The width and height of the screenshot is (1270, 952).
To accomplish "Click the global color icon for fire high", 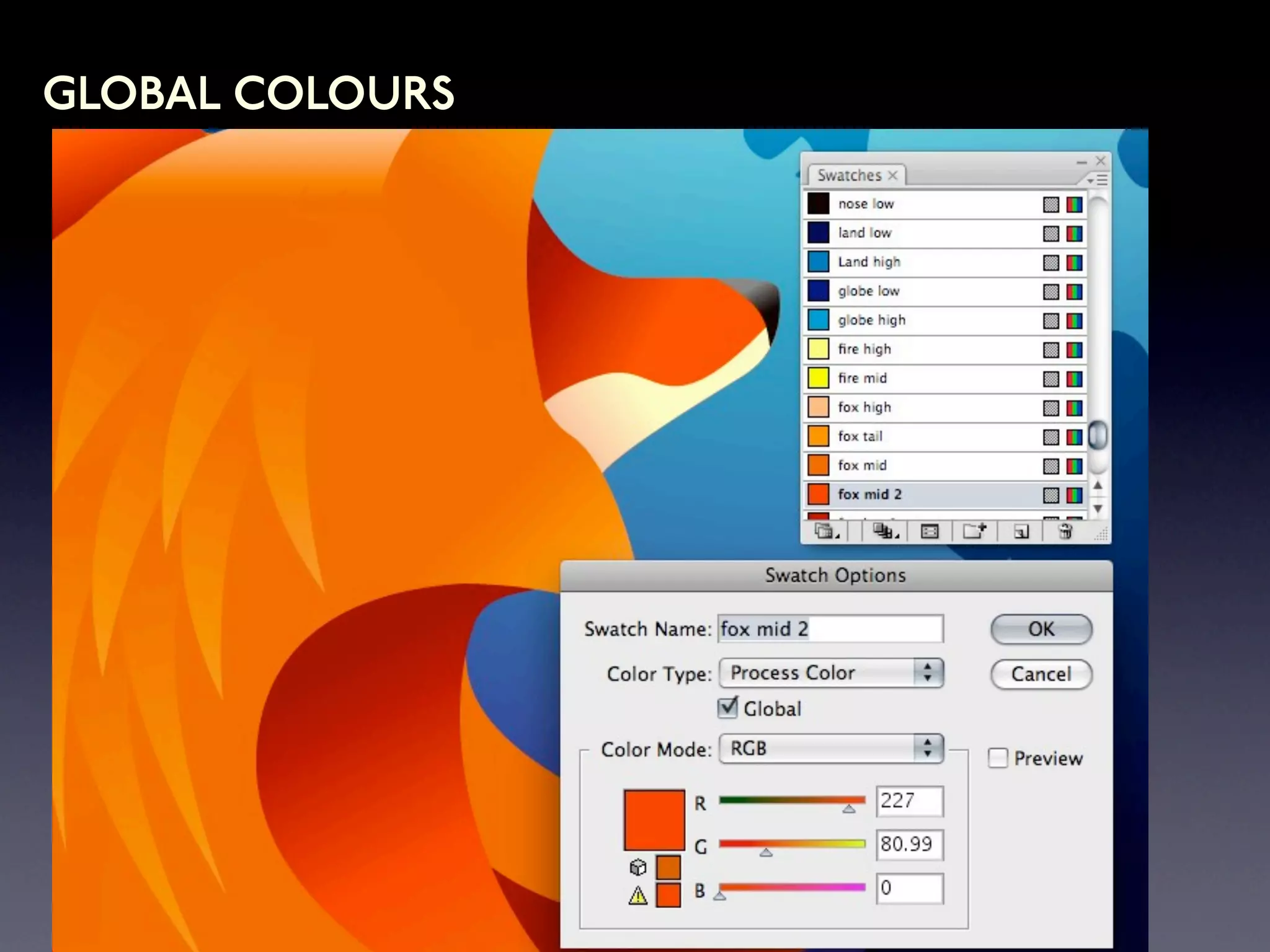I will [x=1050, y=350].
